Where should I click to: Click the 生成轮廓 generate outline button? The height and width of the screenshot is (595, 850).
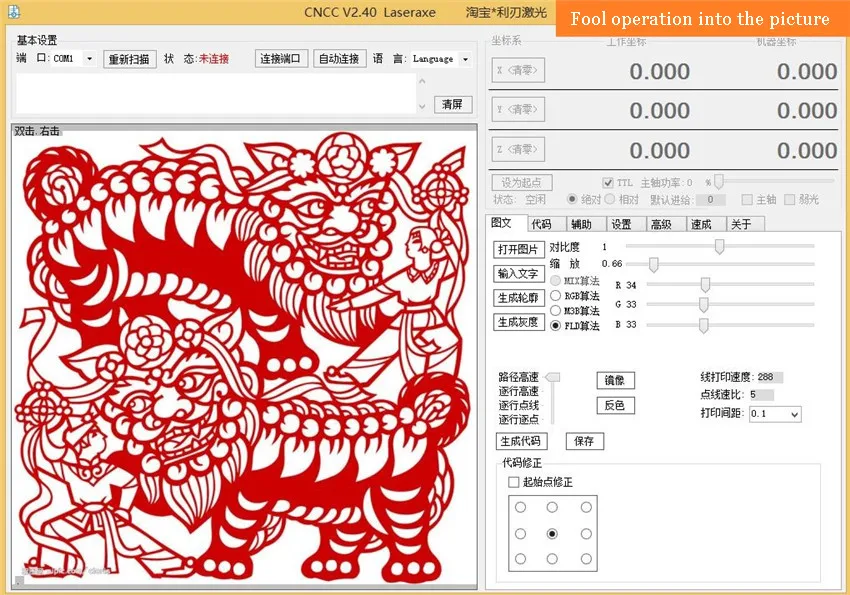pos(518,298)
